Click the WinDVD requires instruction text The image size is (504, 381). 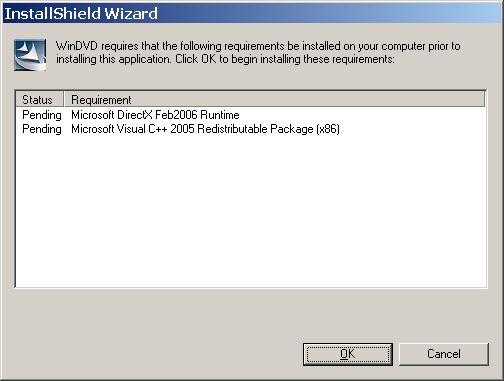(x=258, y=52)
